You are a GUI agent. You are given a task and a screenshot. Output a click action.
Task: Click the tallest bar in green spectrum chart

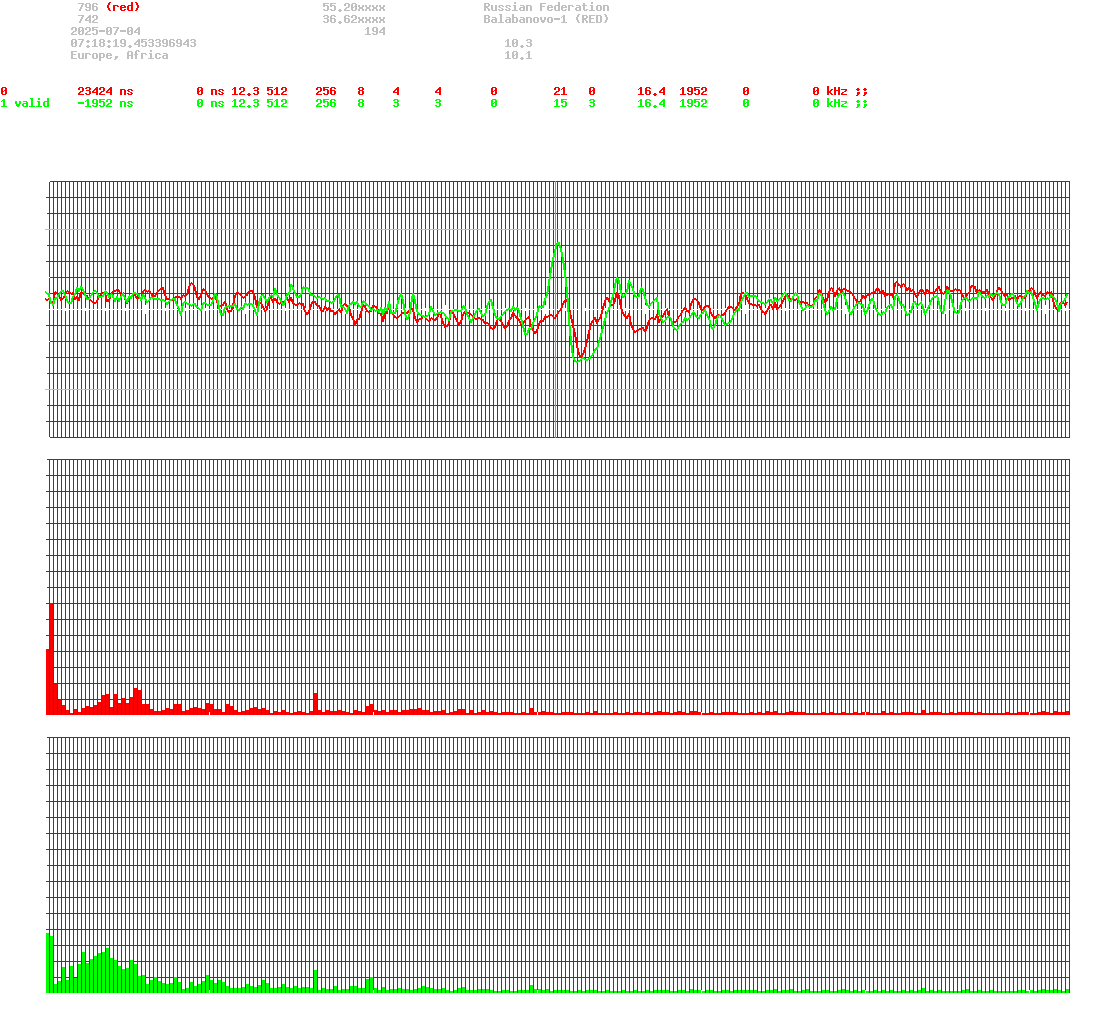tap(48, 963)
